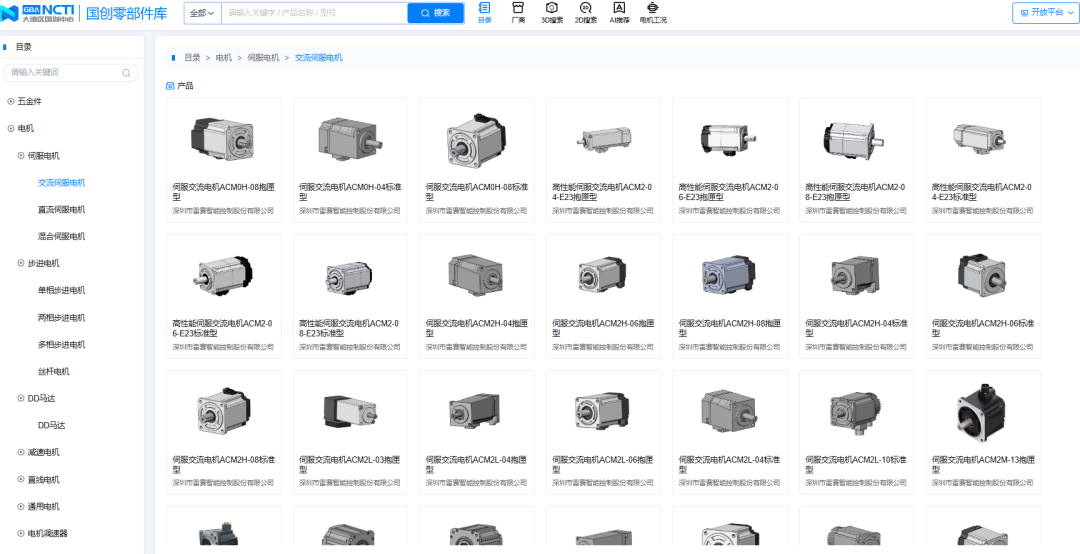This screenshot has width=1080, height=554.
Task: Open the 目录 catalog icon in top toolbar
Action: (485, 12)
